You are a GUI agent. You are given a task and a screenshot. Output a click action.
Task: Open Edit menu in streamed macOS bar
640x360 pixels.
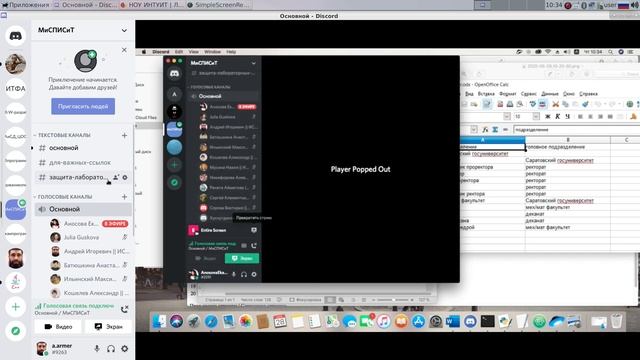[179, 52]
